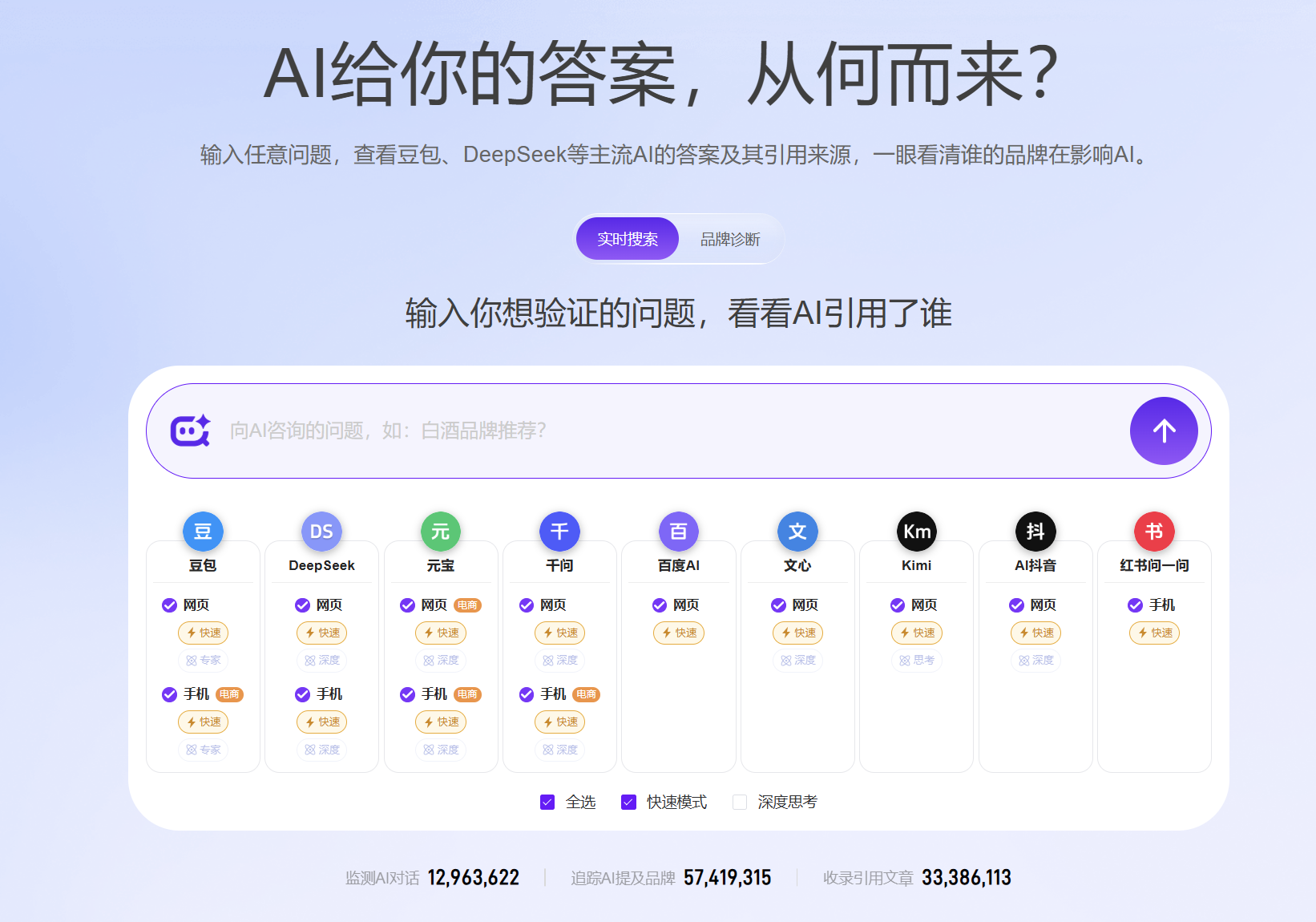Enable the 深度思考 checkbox
Viewport: 1316px width, 922px height.
pyautogui.click(x=740, y=802)
